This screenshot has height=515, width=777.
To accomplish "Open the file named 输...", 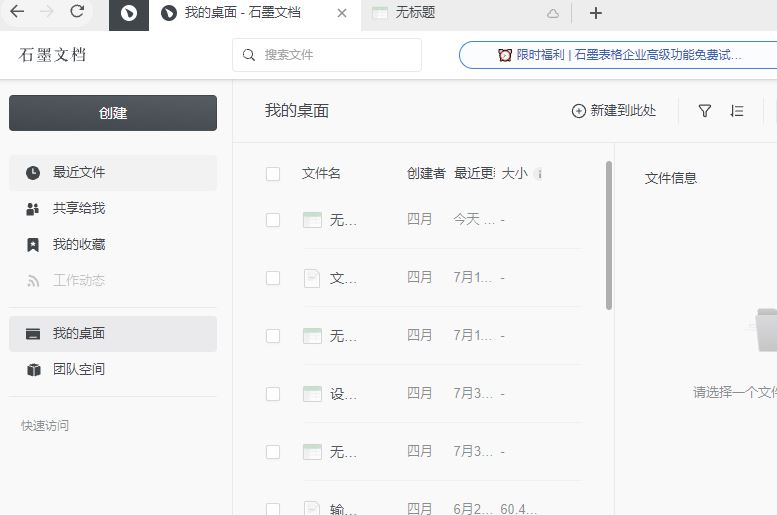I will (343, 509).
